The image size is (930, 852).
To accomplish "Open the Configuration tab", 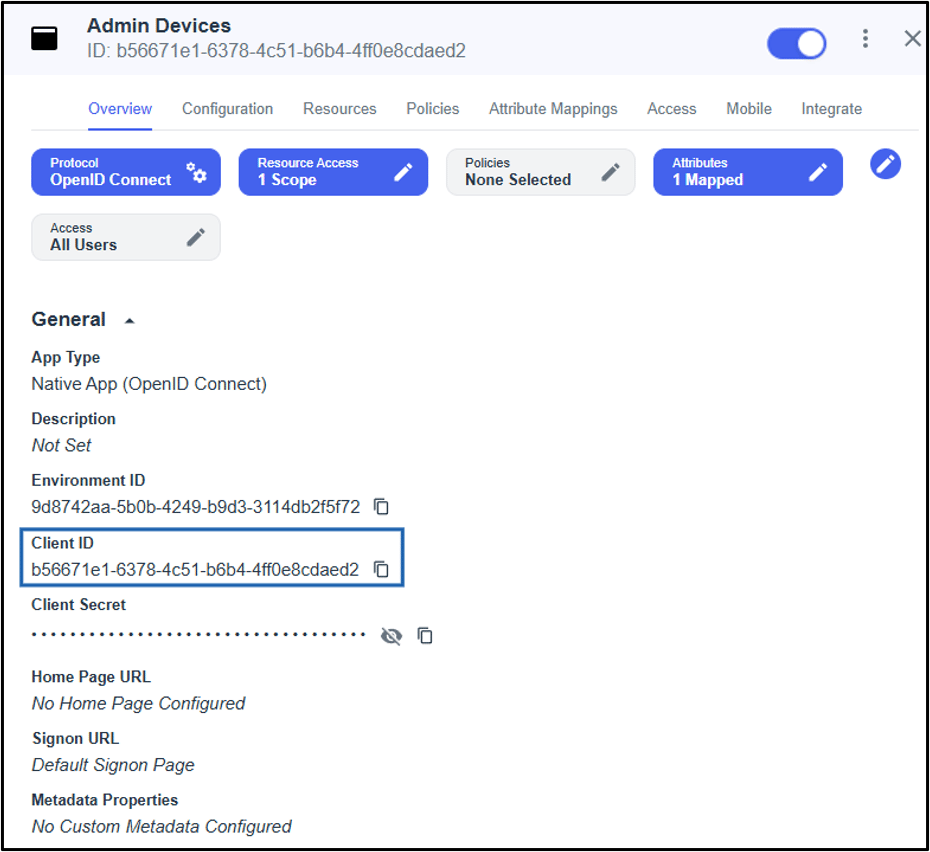I will click(228, 109).
